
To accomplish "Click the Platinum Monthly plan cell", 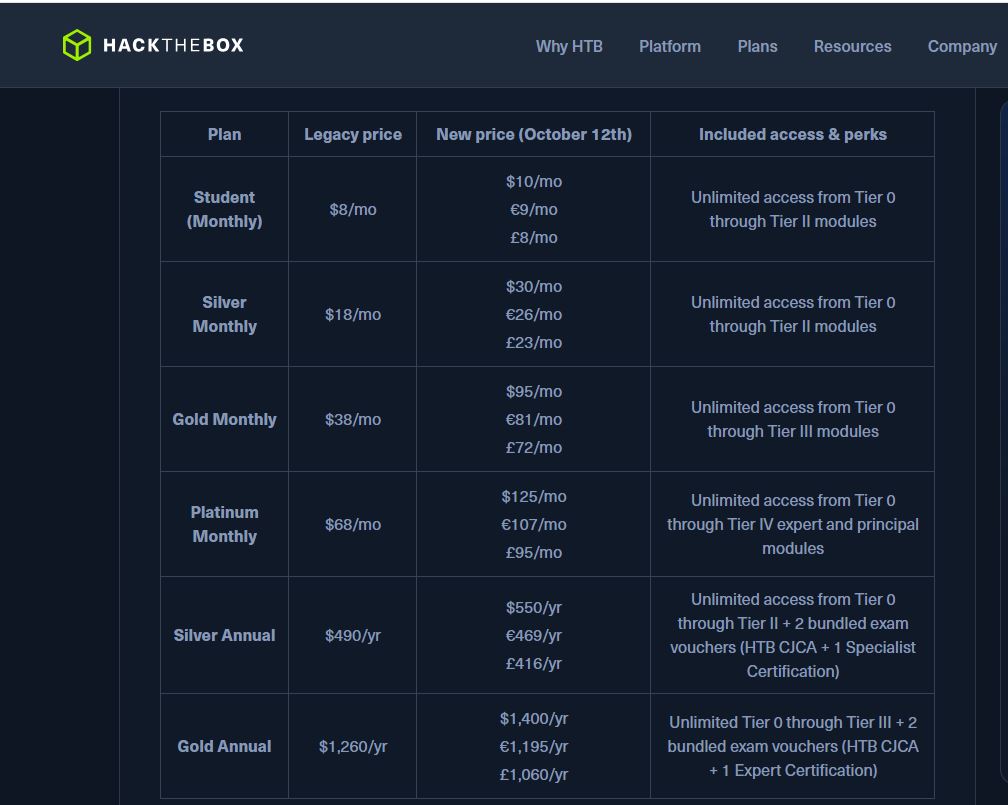I will 224,524.
